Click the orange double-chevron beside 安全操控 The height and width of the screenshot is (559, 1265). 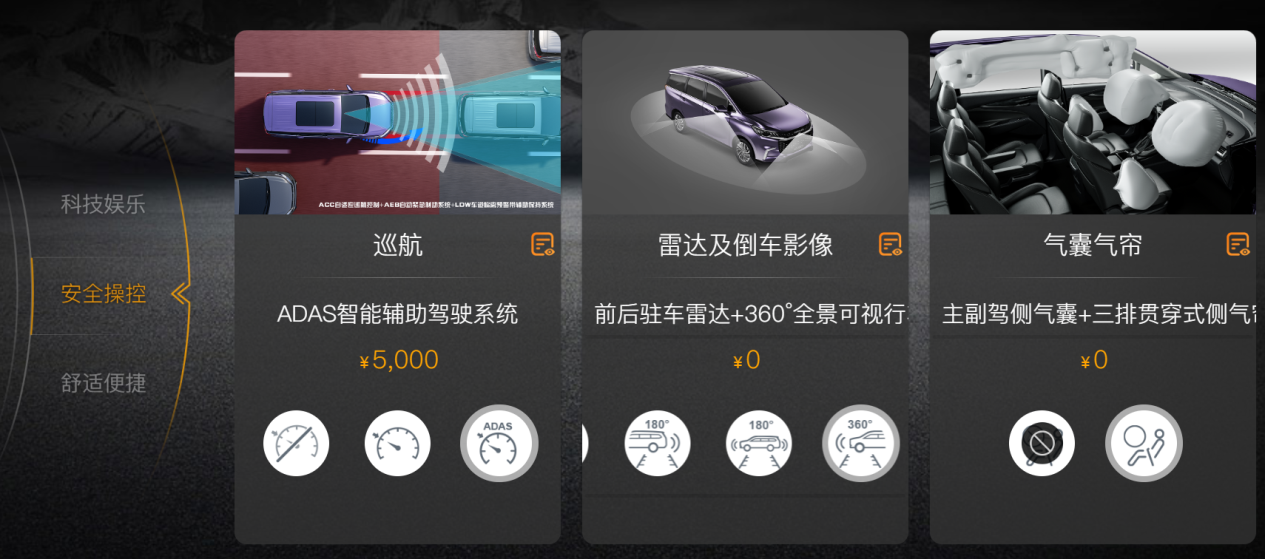(180, 294)
